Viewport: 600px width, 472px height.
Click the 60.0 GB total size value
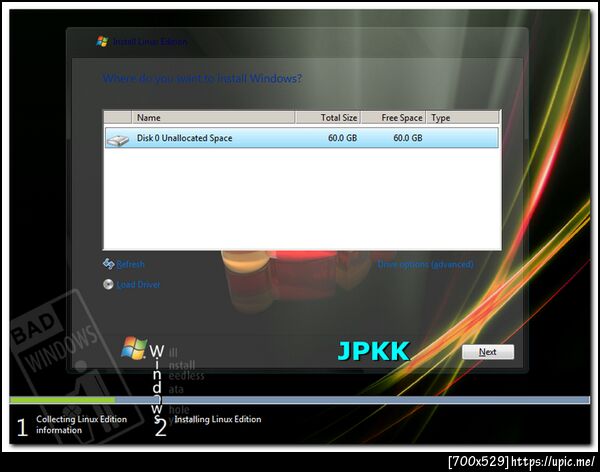[x=342, y=138]
